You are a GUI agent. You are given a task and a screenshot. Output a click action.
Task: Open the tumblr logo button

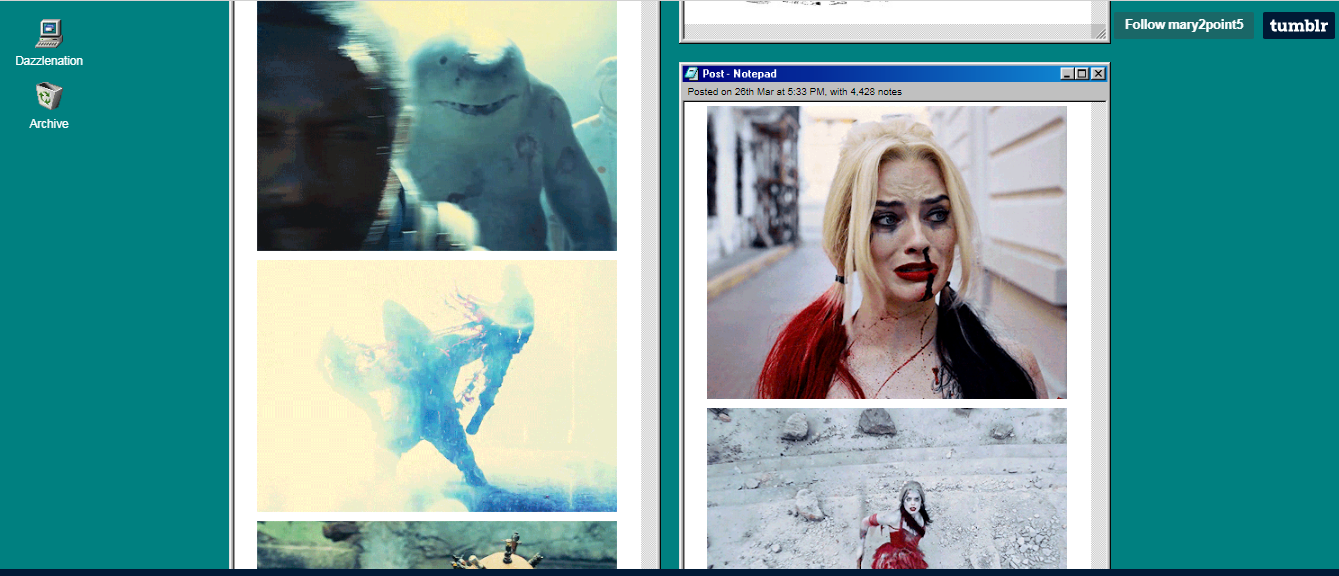(1299, 26)
